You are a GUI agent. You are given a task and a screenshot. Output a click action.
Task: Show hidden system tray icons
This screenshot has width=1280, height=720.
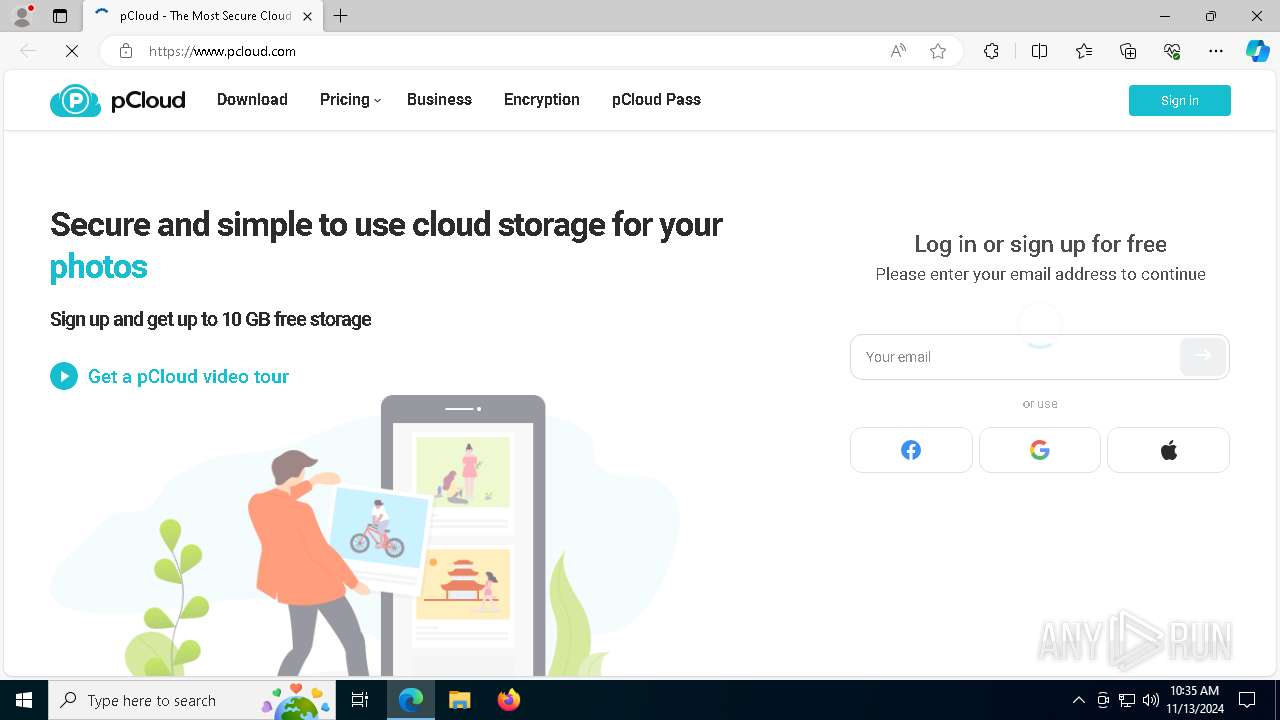pyautogui.click(x=1078, y=700)
